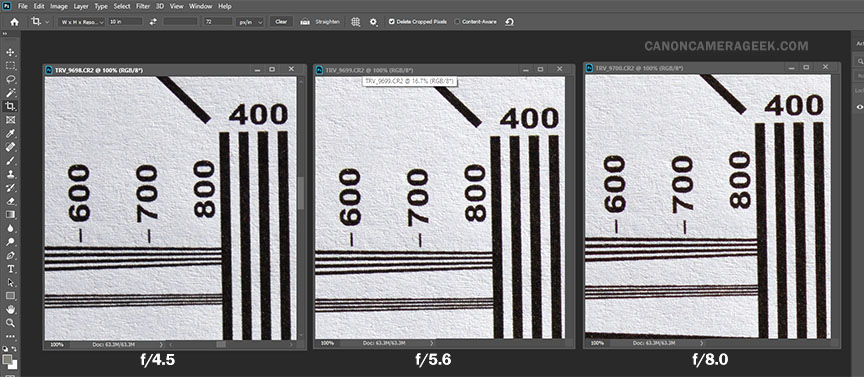The width and height of the screenshot is (864, 377).
Task: Click the foreground color swatch
Action: (x=8, y=360)
